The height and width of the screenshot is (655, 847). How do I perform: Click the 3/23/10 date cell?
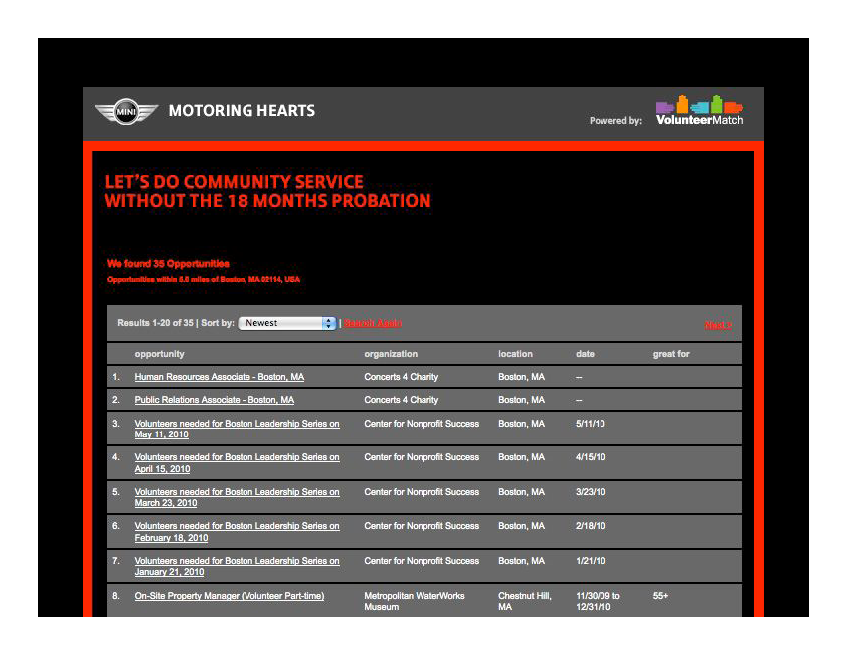[x=590, y=492]
